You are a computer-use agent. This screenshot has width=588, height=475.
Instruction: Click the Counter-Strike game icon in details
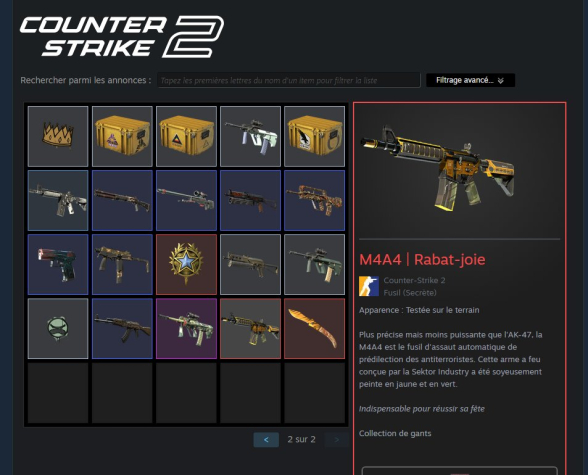click(x=369, y=286)
